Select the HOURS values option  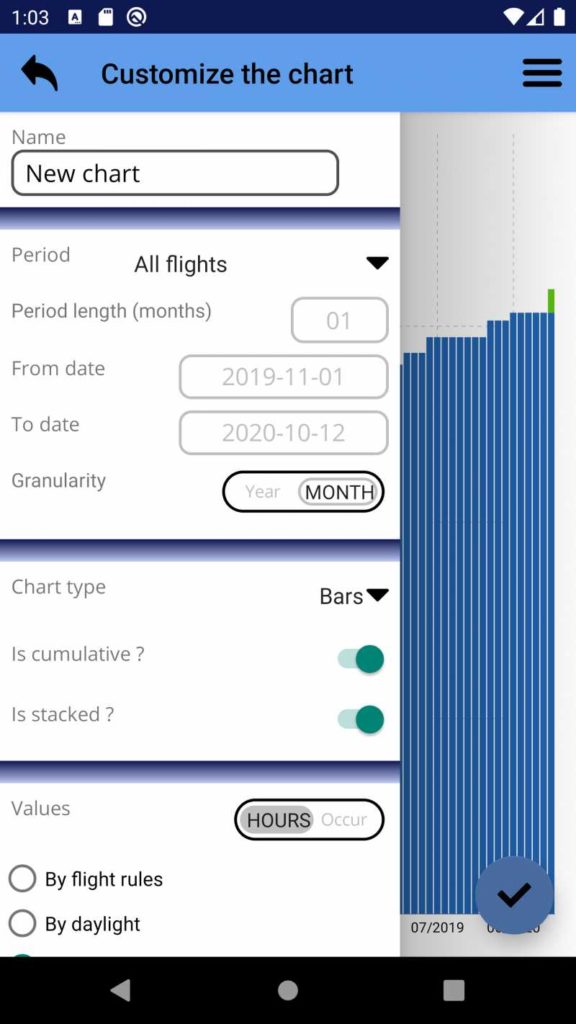click(278, 820)
